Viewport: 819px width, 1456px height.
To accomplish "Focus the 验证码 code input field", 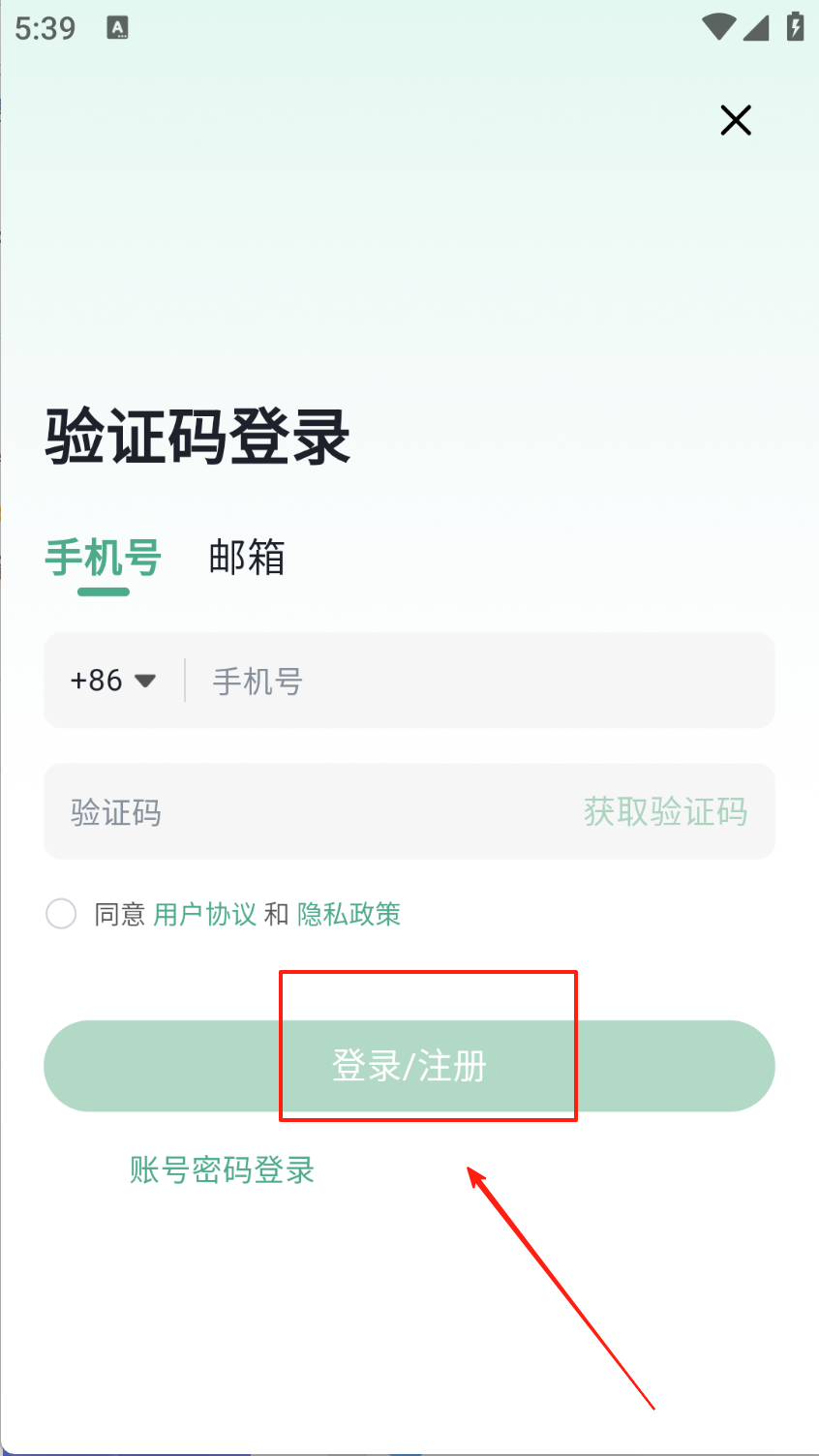I will coord(310,811).
